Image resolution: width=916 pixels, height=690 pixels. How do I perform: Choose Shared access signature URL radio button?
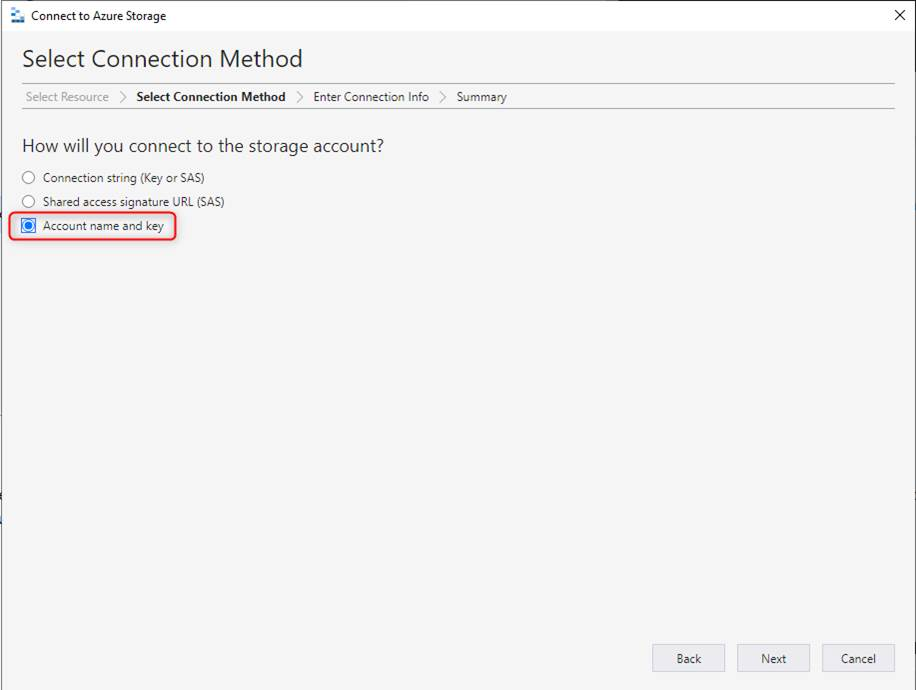pos(29,202)
